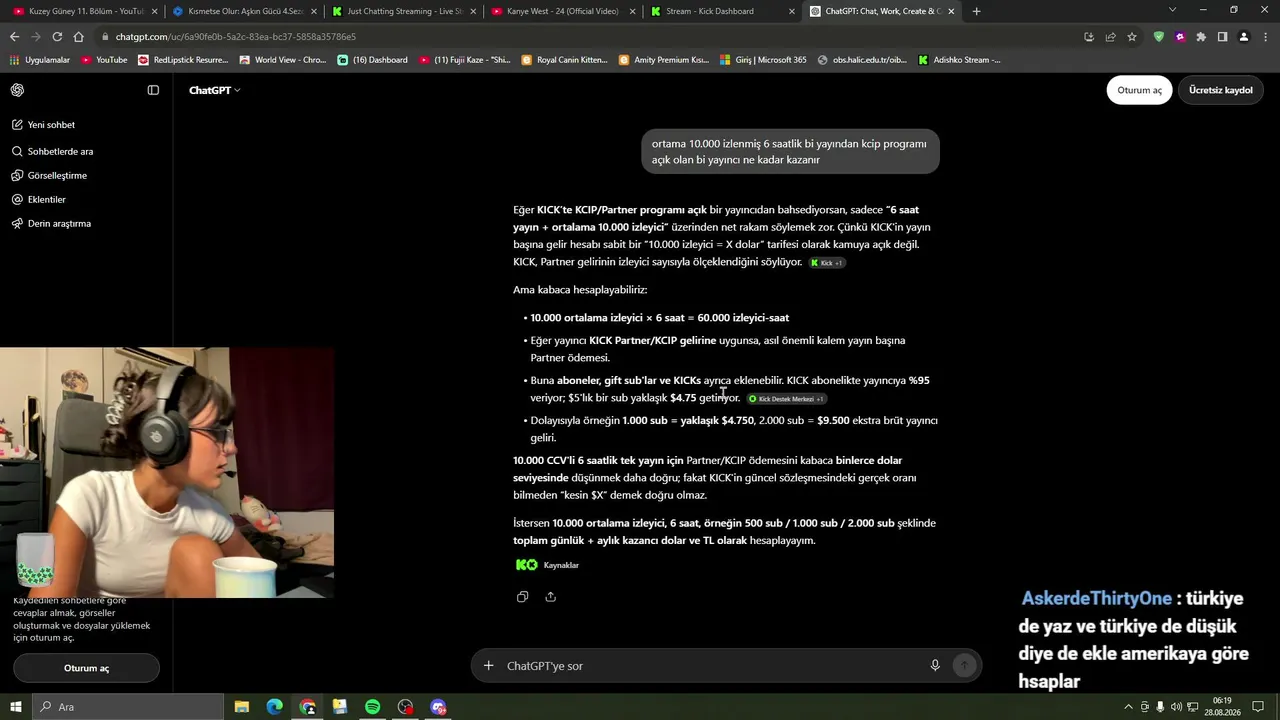
Task: Open the Windows notification center
Action: coord(1258,707)
